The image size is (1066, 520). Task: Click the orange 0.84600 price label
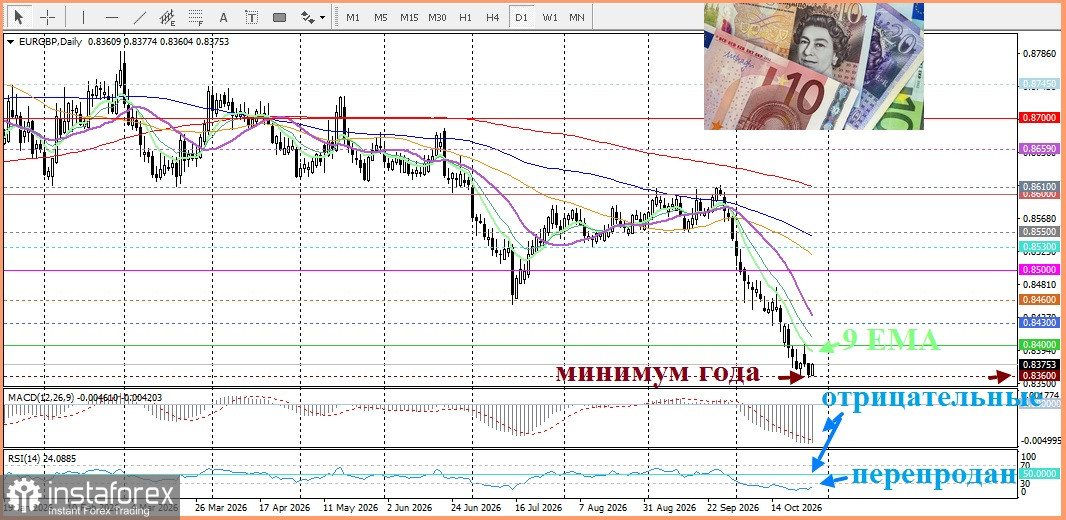pyautogui.click(x=1039, y=300)
